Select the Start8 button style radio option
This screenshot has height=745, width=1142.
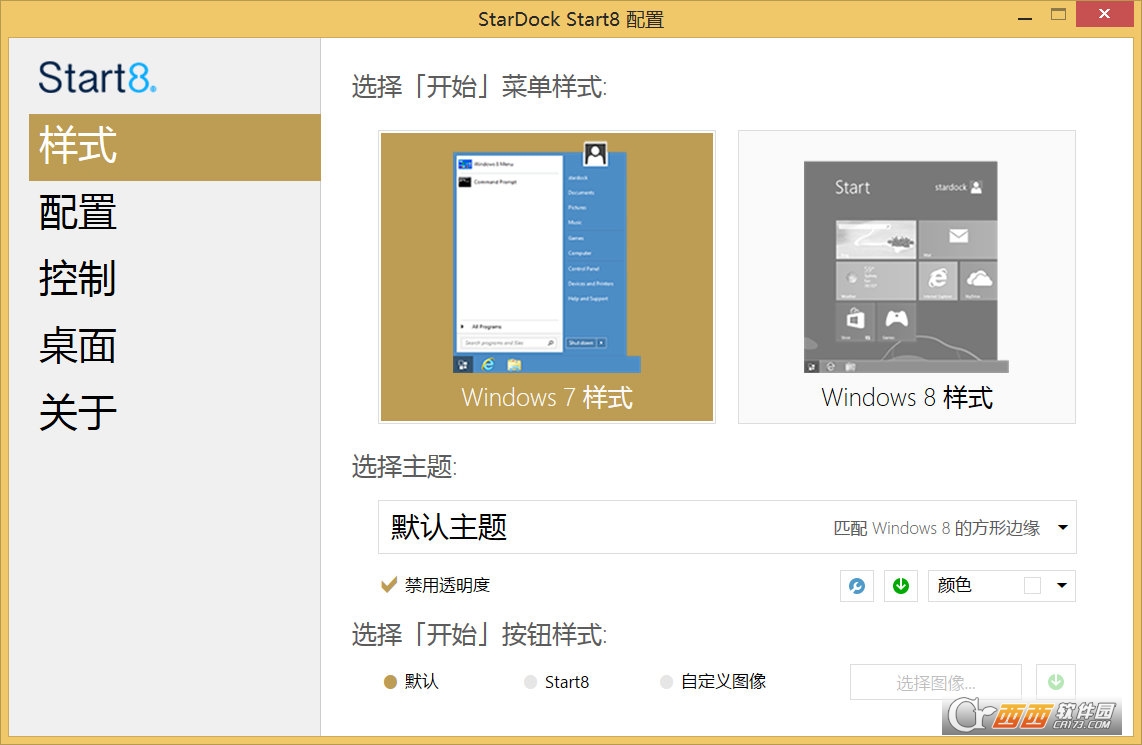click(530, 682)
